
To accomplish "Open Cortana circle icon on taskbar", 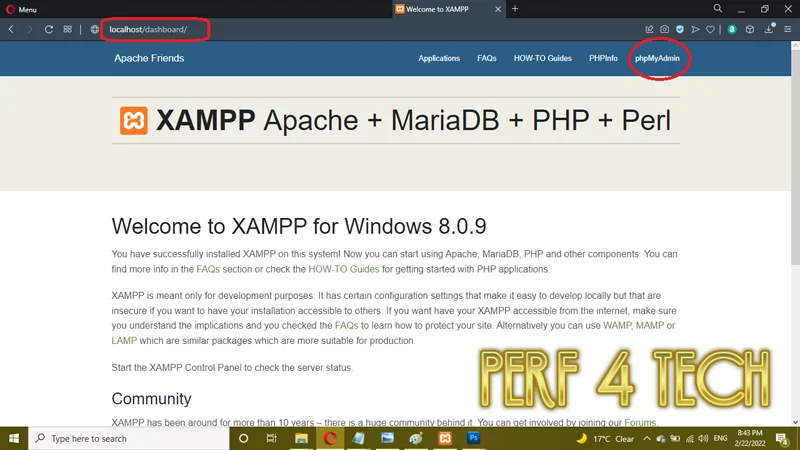I will (x=243, y=438).
